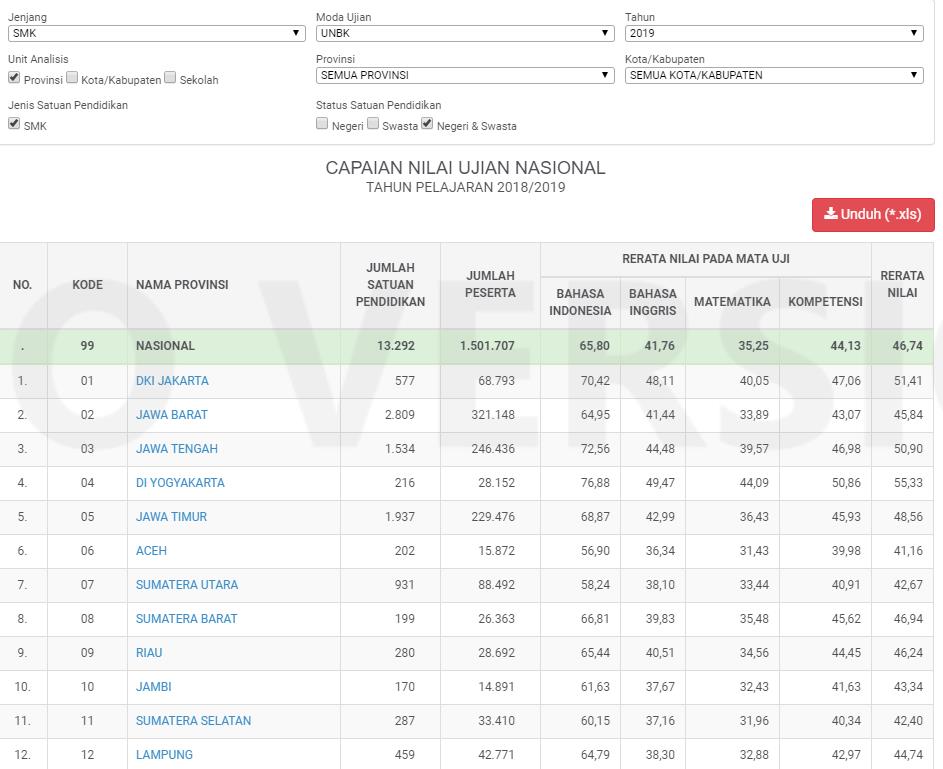The image size is (943, 769).
Task: Click the JUMLAH PESERTA column header
Action: coord(490,285)
